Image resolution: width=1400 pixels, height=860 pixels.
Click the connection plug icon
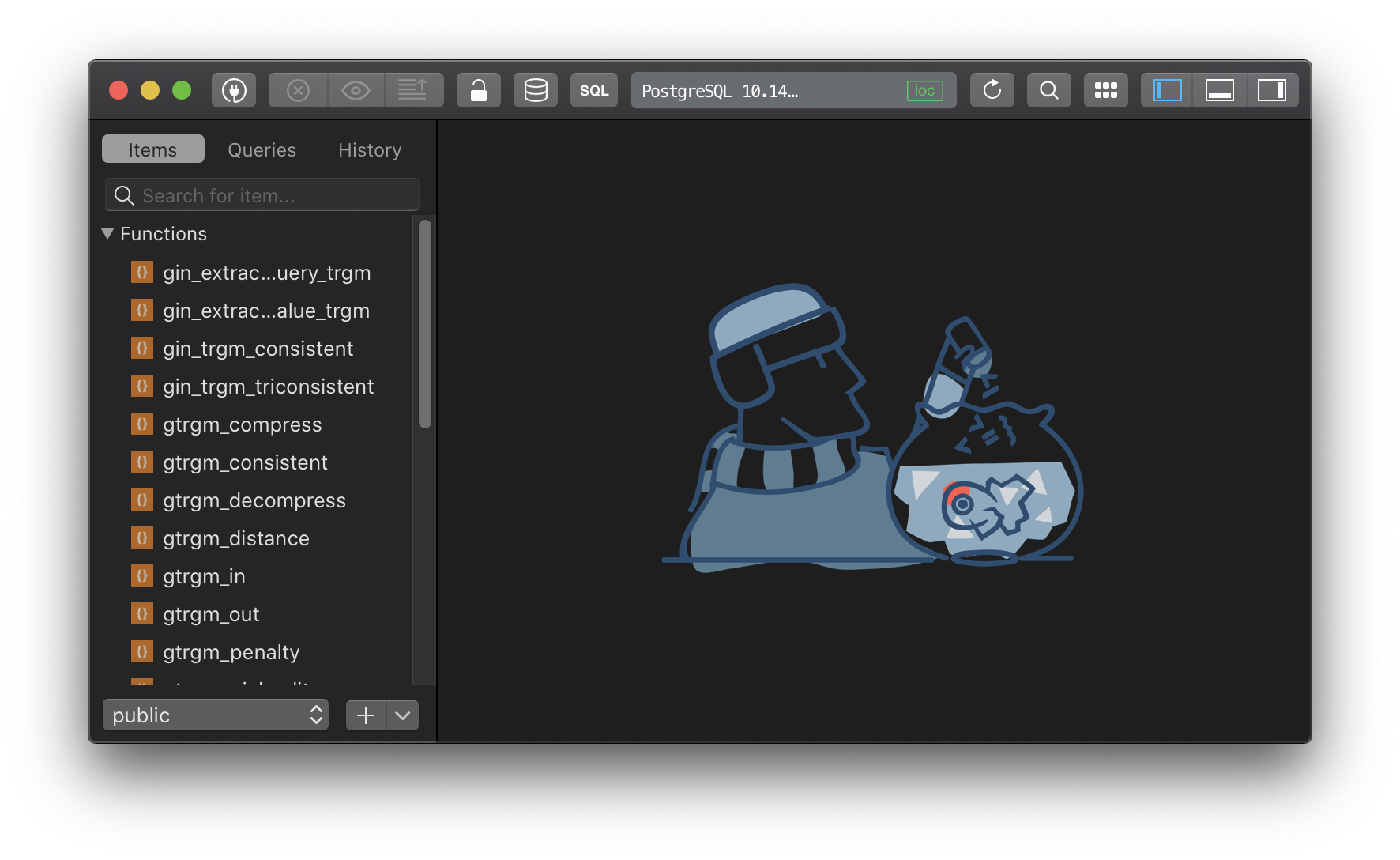pos(234,90)
